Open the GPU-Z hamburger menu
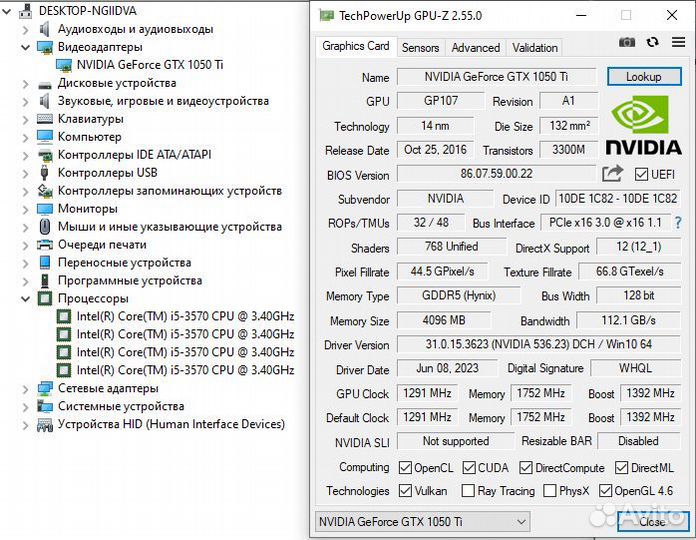This screenshot has width=696, height=540. pos(678,42)
